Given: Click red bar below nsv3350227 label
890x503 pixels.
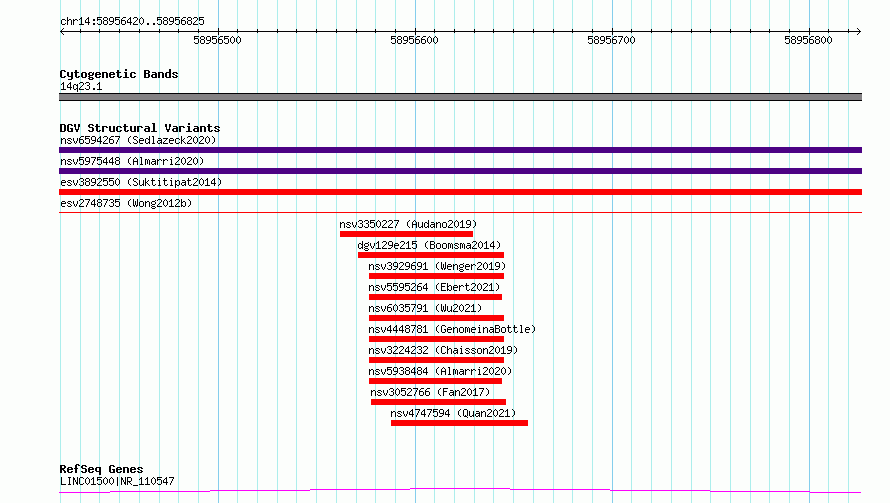Looking at the screenshot, I should tap(406, 234).
